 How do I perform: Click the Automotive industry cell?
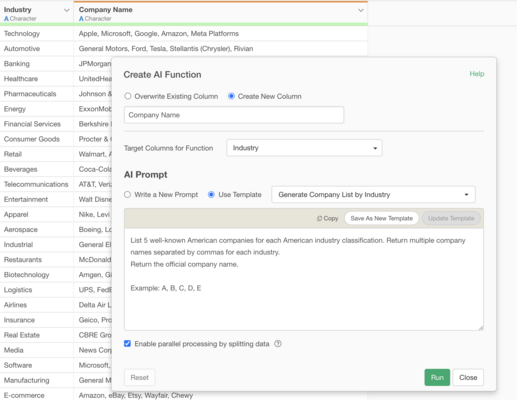pyautogui.click(x=37, y=49)
